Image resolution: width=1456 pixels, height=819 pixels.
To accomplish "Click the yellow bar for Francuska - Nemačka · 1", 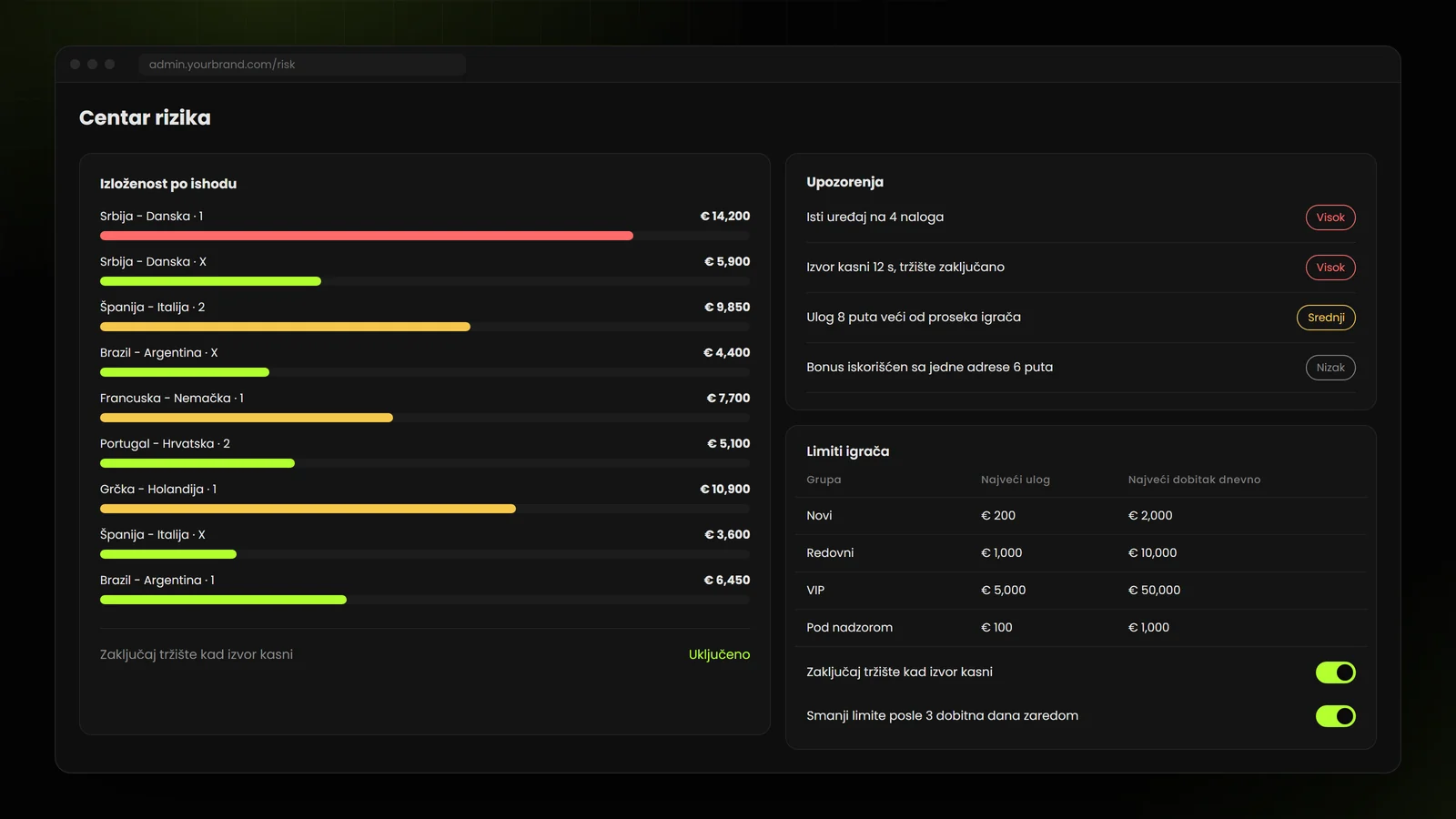I will coord(247,418).
